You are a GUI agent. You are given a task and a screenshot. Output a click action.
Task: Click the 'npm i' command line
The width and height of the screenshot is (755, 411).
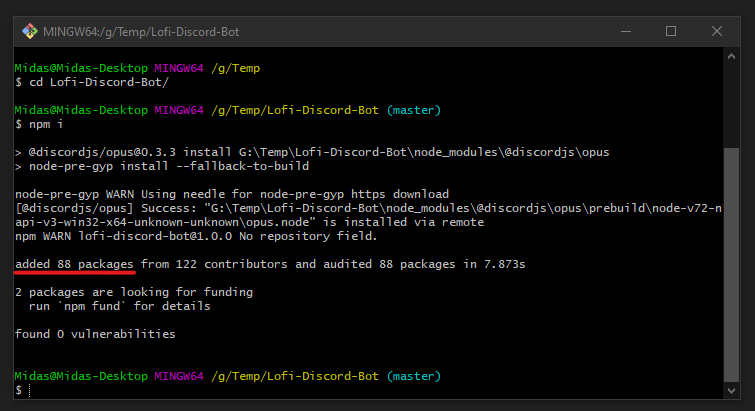[x=39, y=124]
